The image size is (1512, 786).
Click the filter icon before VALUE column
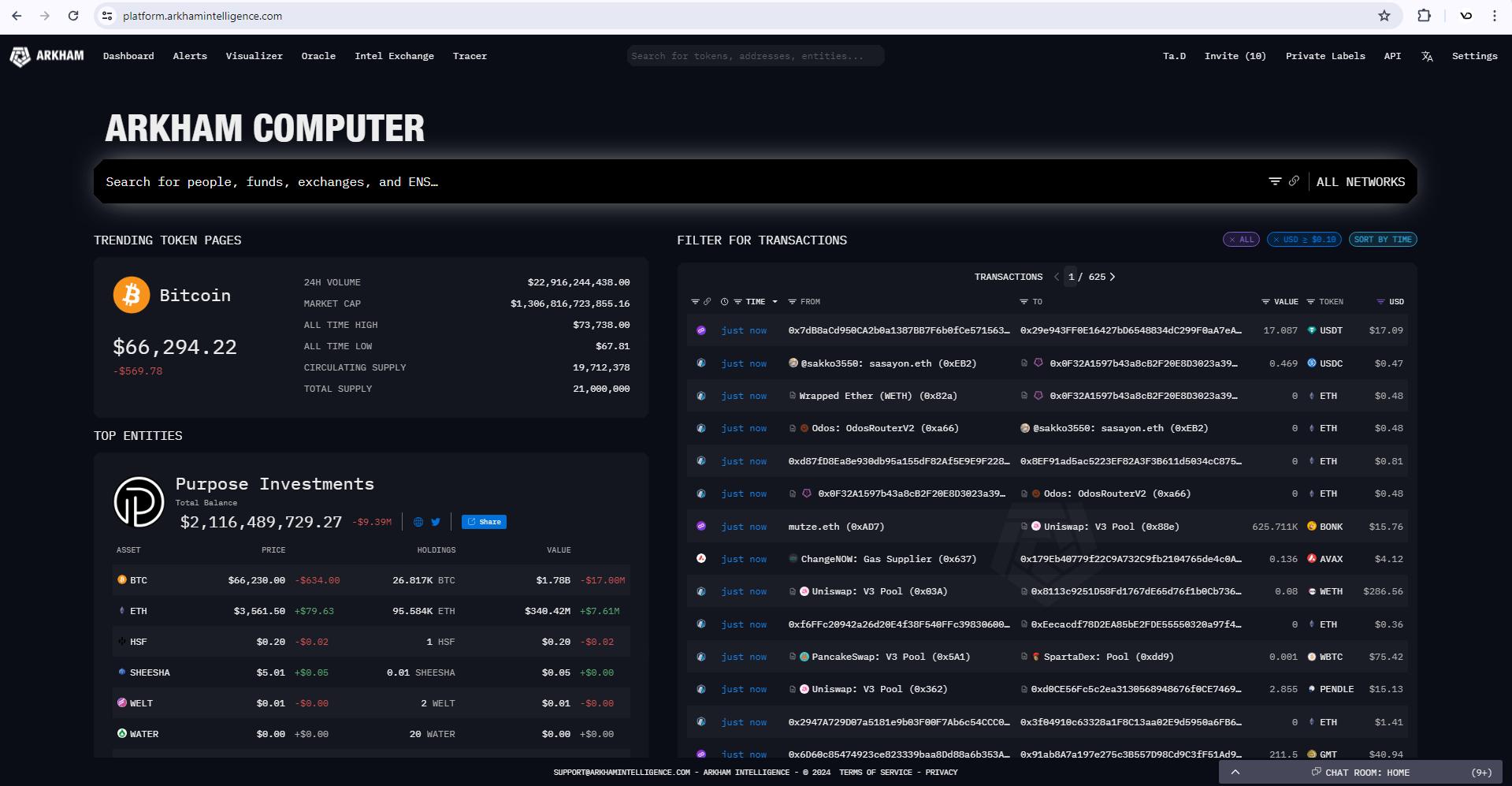point(1265,302)
